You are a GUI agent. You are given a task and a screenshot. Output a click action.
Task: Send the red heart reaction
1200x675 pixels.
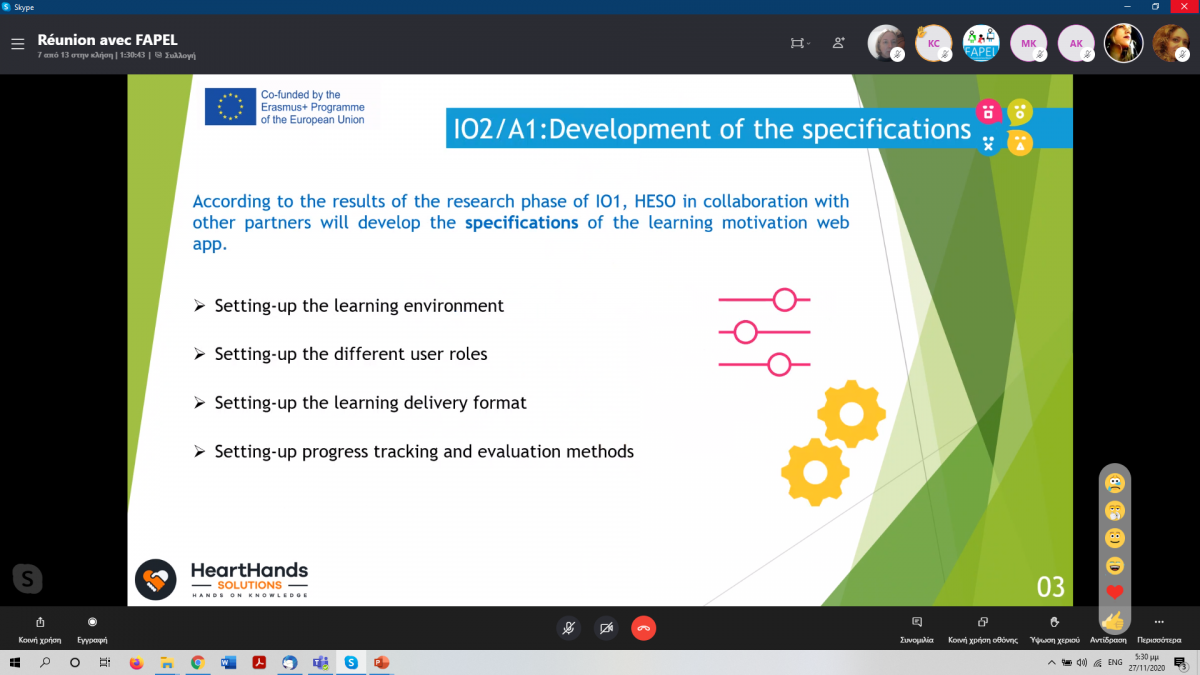point(1115,592)
